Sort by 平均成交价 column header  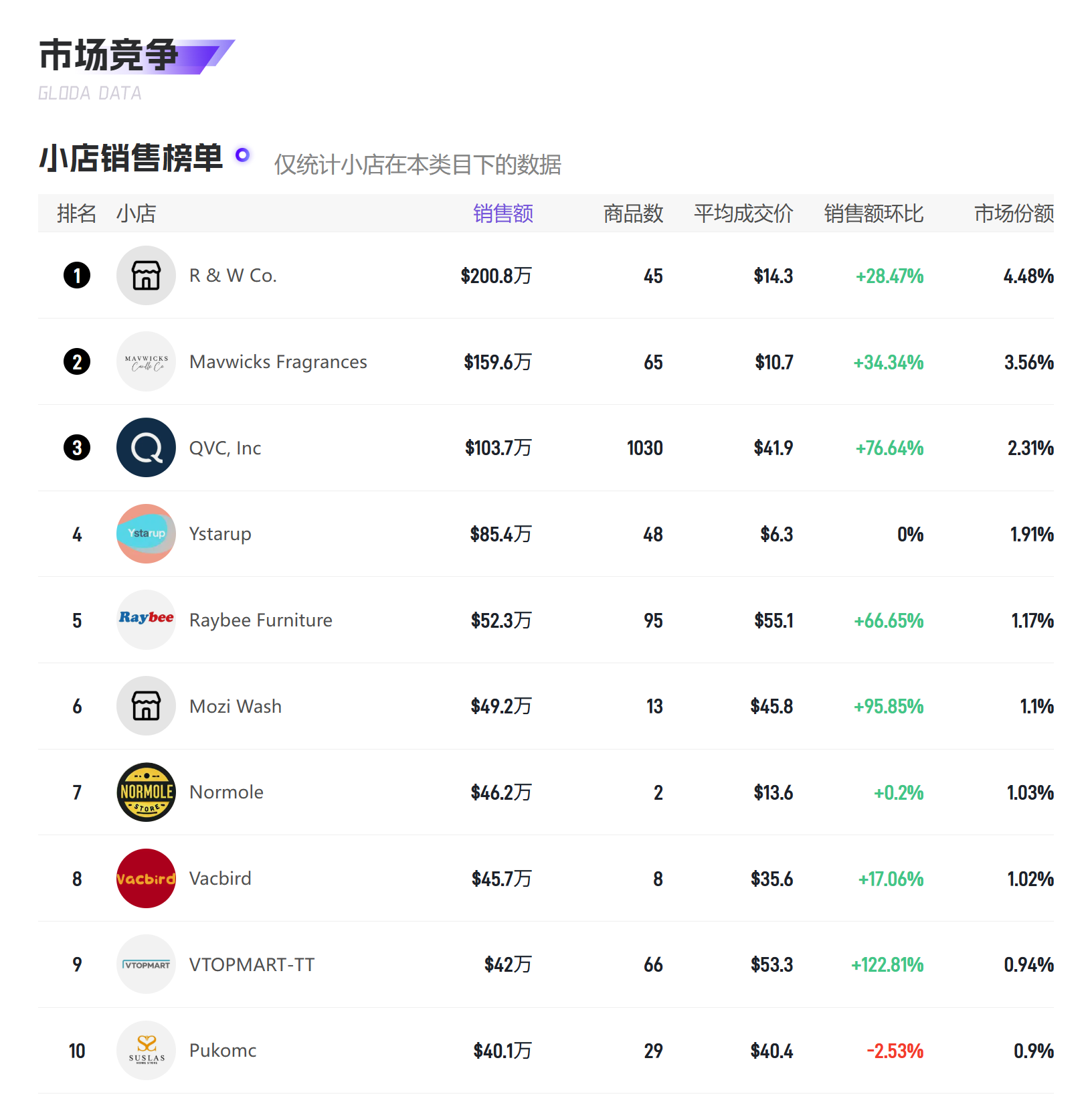coord(743,213)
